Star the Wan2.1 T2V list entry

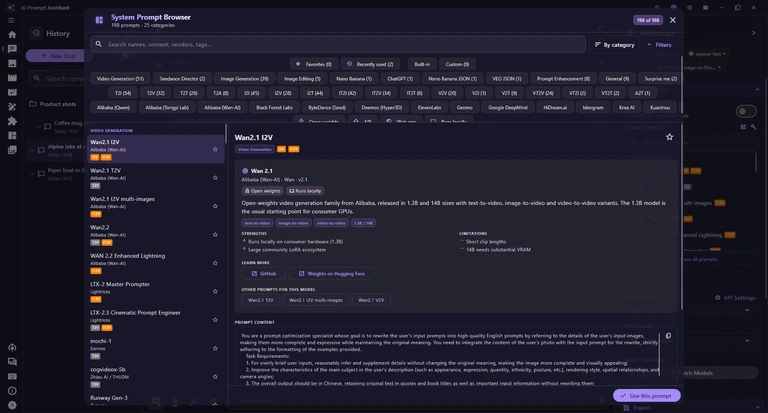[215, 178]
